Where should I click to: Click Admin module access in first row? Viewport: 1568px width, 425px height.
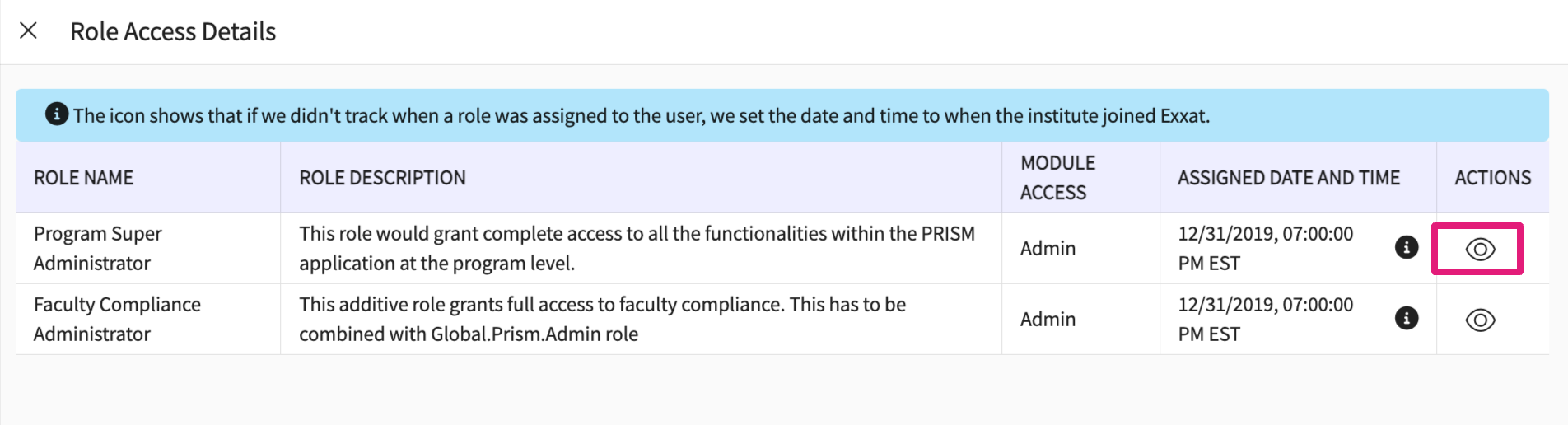[x=1048, y=249]
